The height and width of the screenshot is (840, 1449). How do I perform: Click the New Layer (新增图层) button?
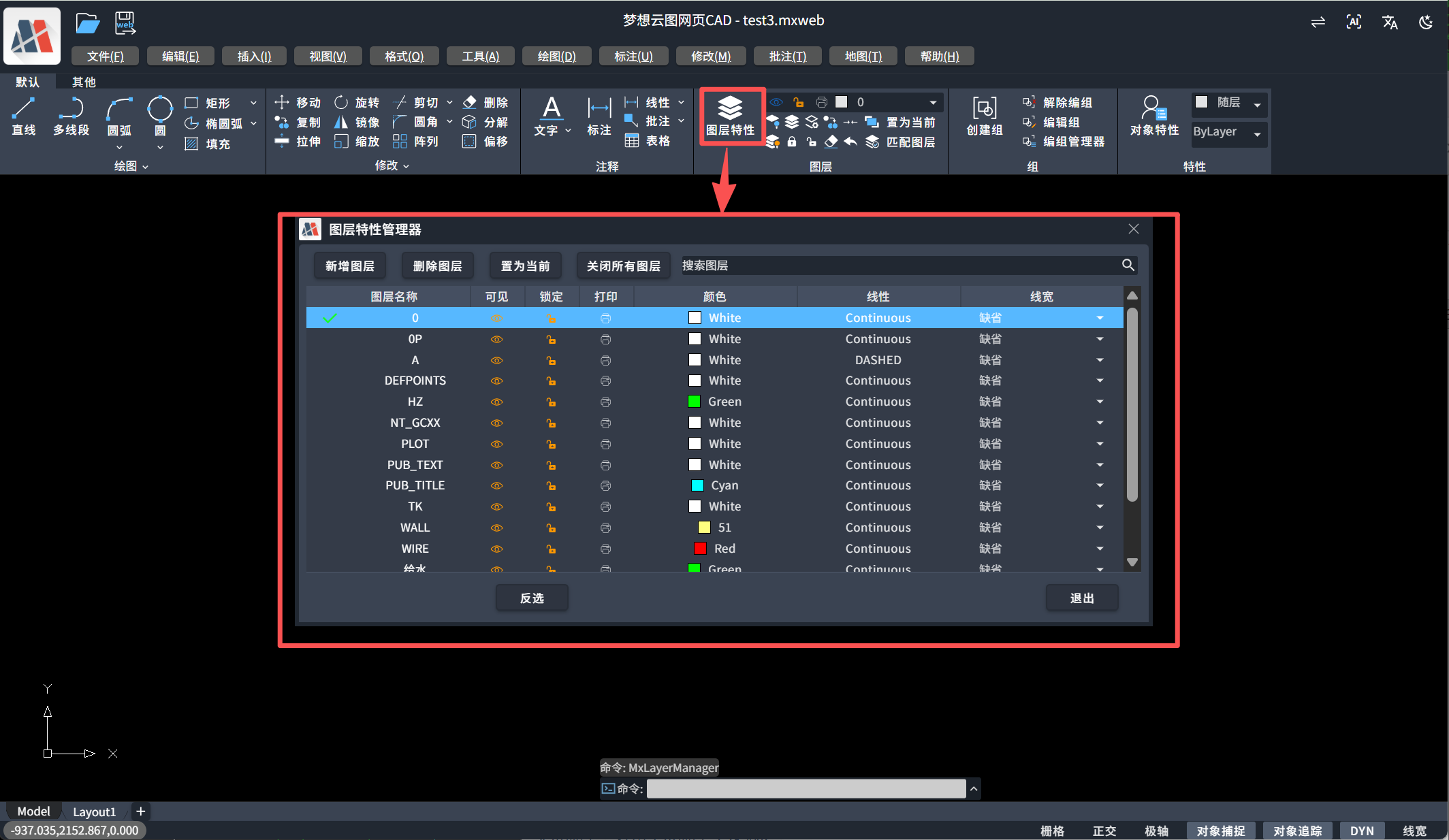click(350, 265)
